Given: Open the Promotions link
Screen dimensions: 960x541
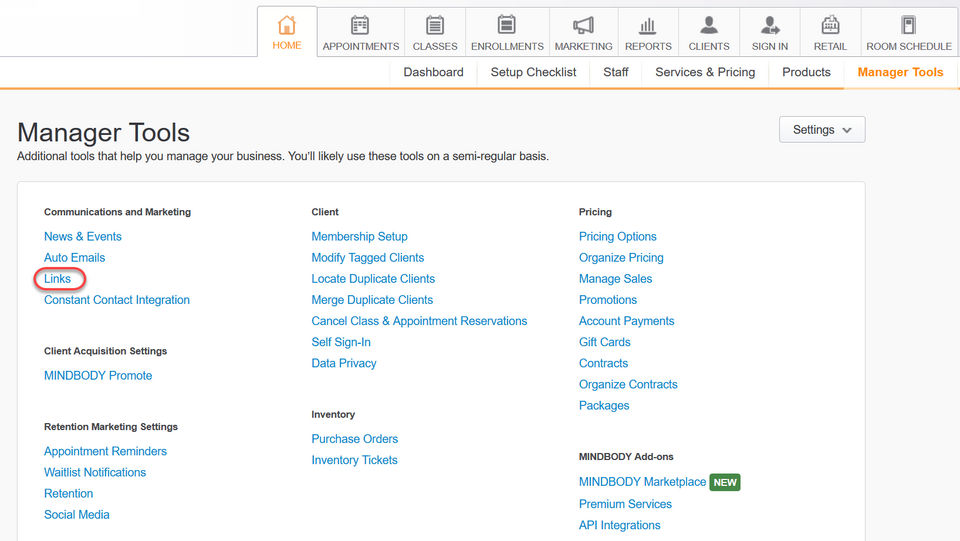Looking at the screenshot, I should [x=608, y=300].
